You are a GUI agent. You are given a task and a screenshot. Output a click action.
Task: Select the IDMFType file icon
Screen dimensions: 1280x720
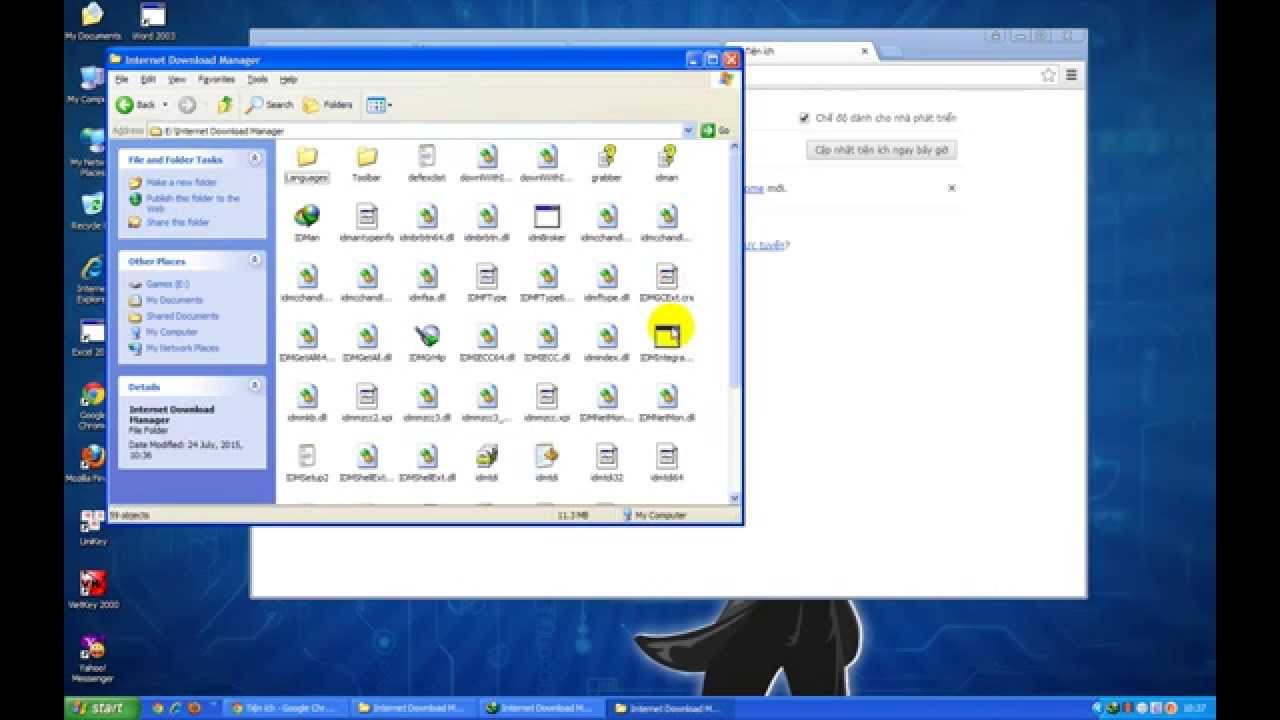[x=487, y=276]
